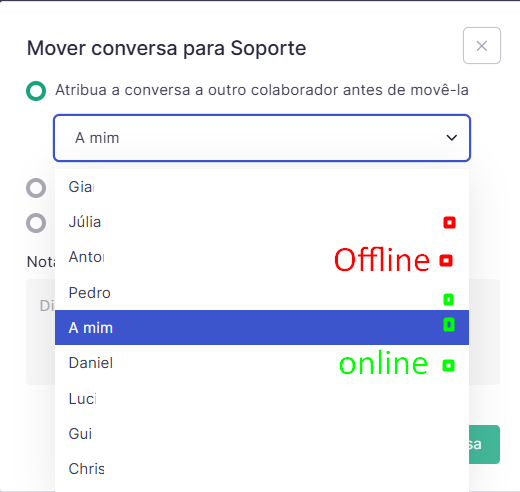Image resolution: width=520 pixels, height=492 pixels.
Task: Select Chris in the dropdown list
Action: (262, 469)
